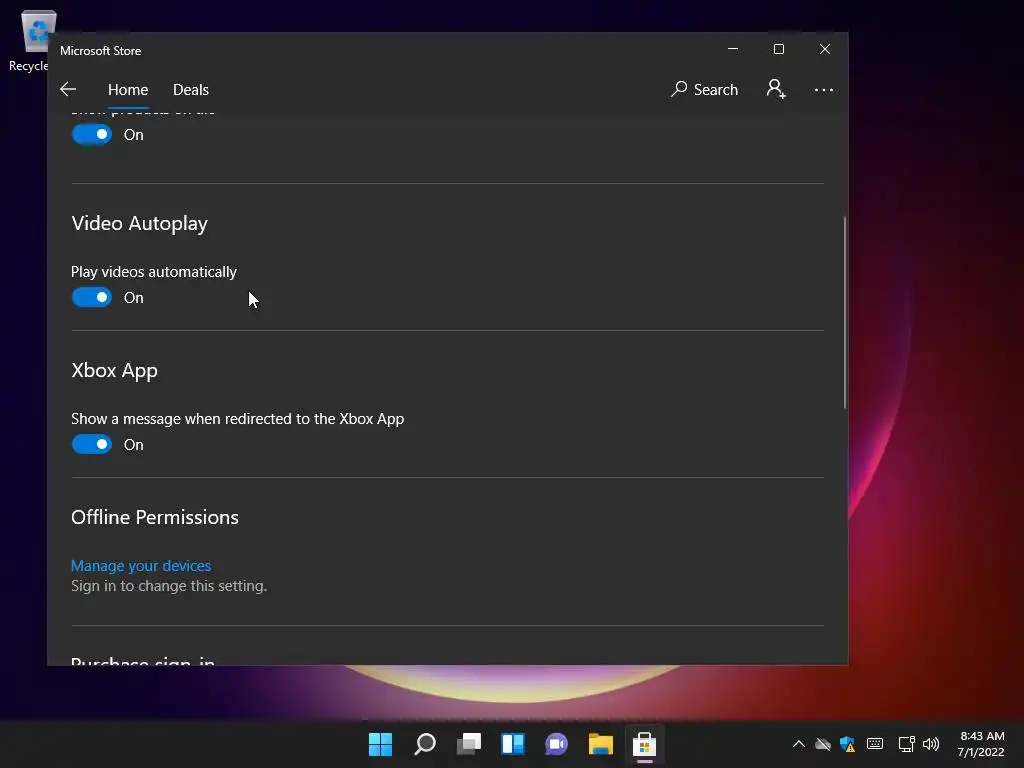Open Task View on the taskbar
The width and height of the screenshot is (1024, 768).
[x=468, y=744]
